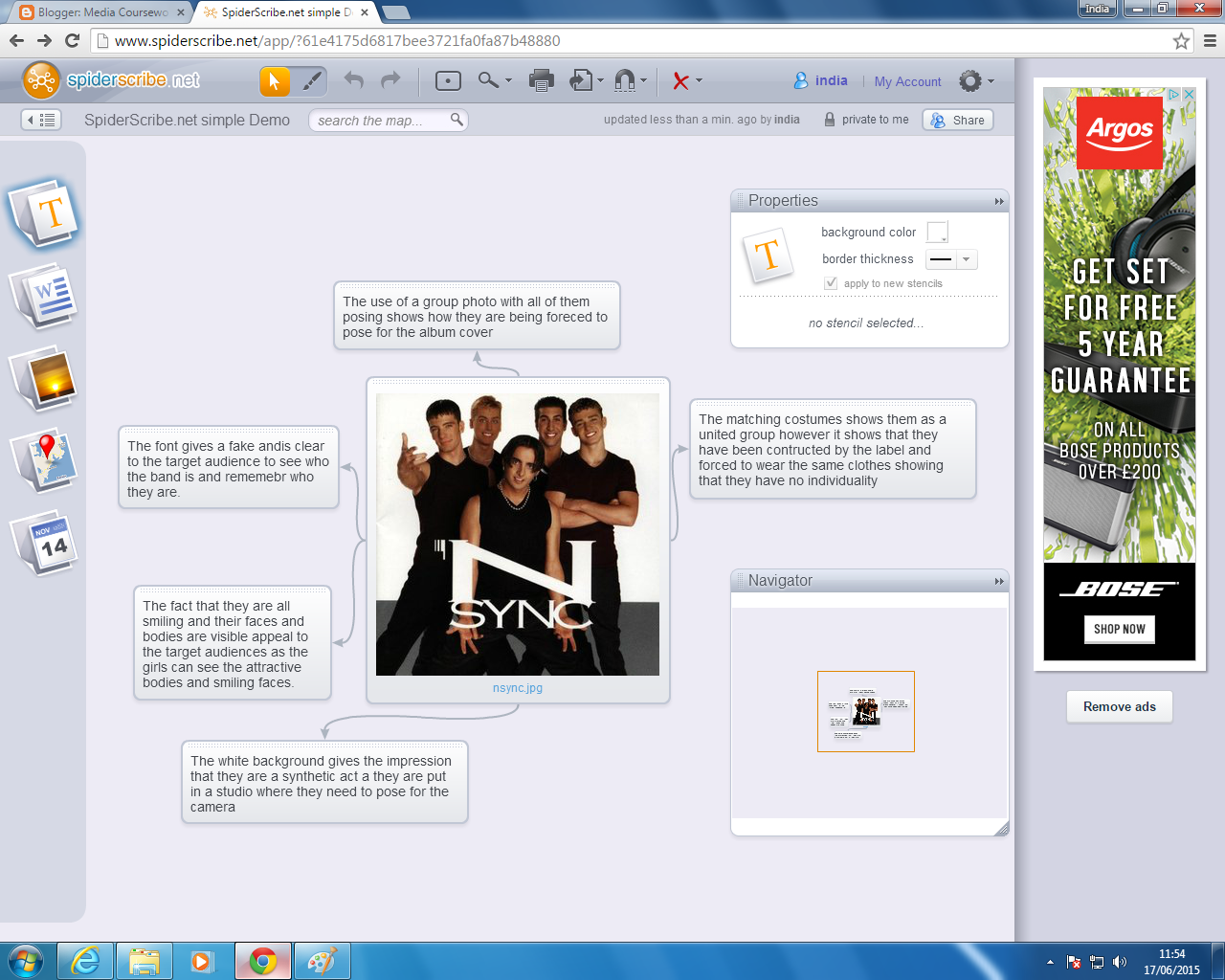
Task: Redo the last action
Action: pyautogui.click(x=390, y=80)
